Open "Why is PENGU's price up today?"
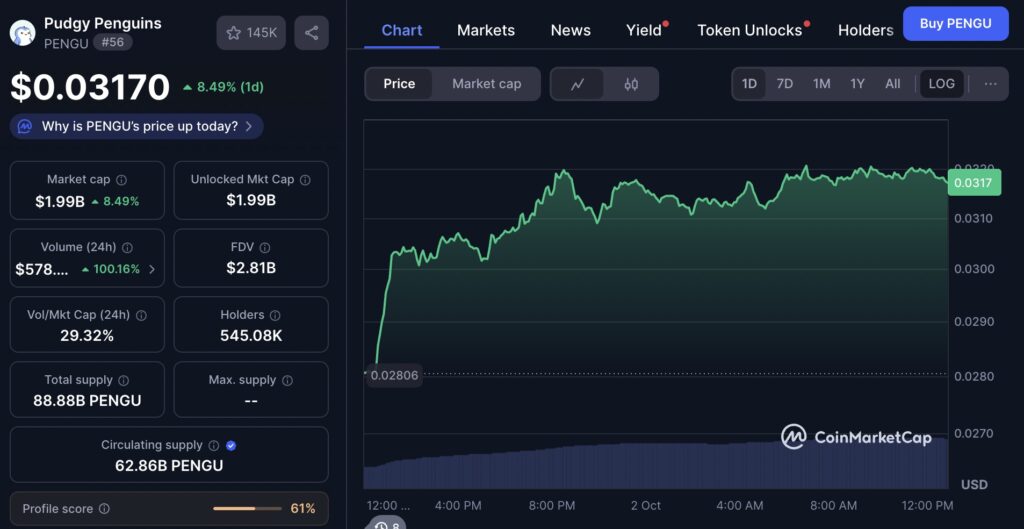 [136, 126]
